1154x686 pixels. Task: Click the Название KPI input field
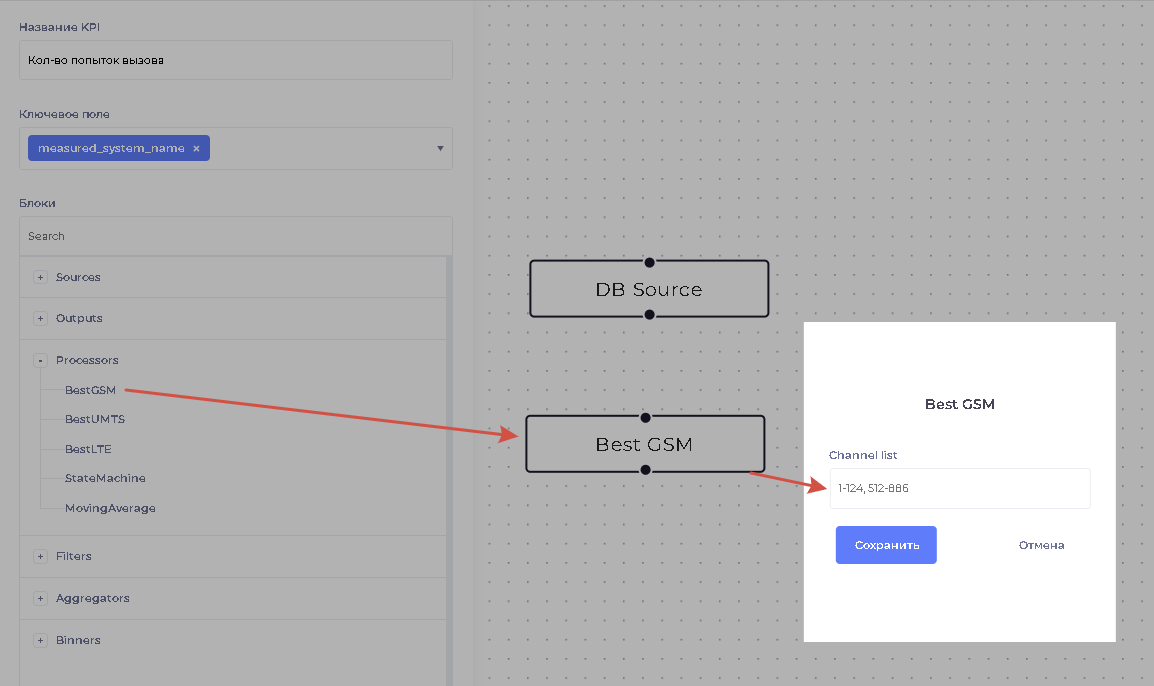[x=235, y=60]
